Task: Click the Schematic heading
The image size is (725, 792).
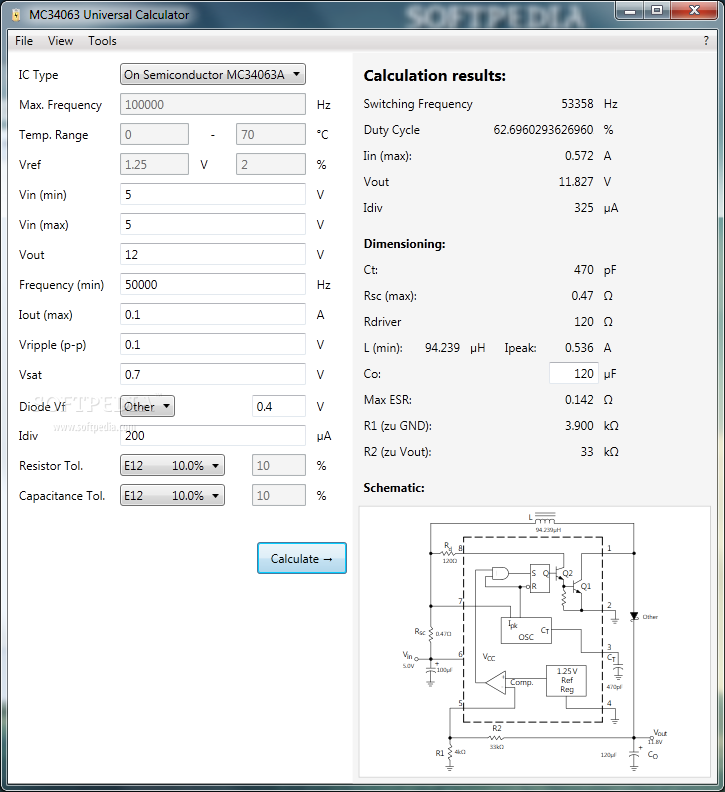Action: point(394,488)
